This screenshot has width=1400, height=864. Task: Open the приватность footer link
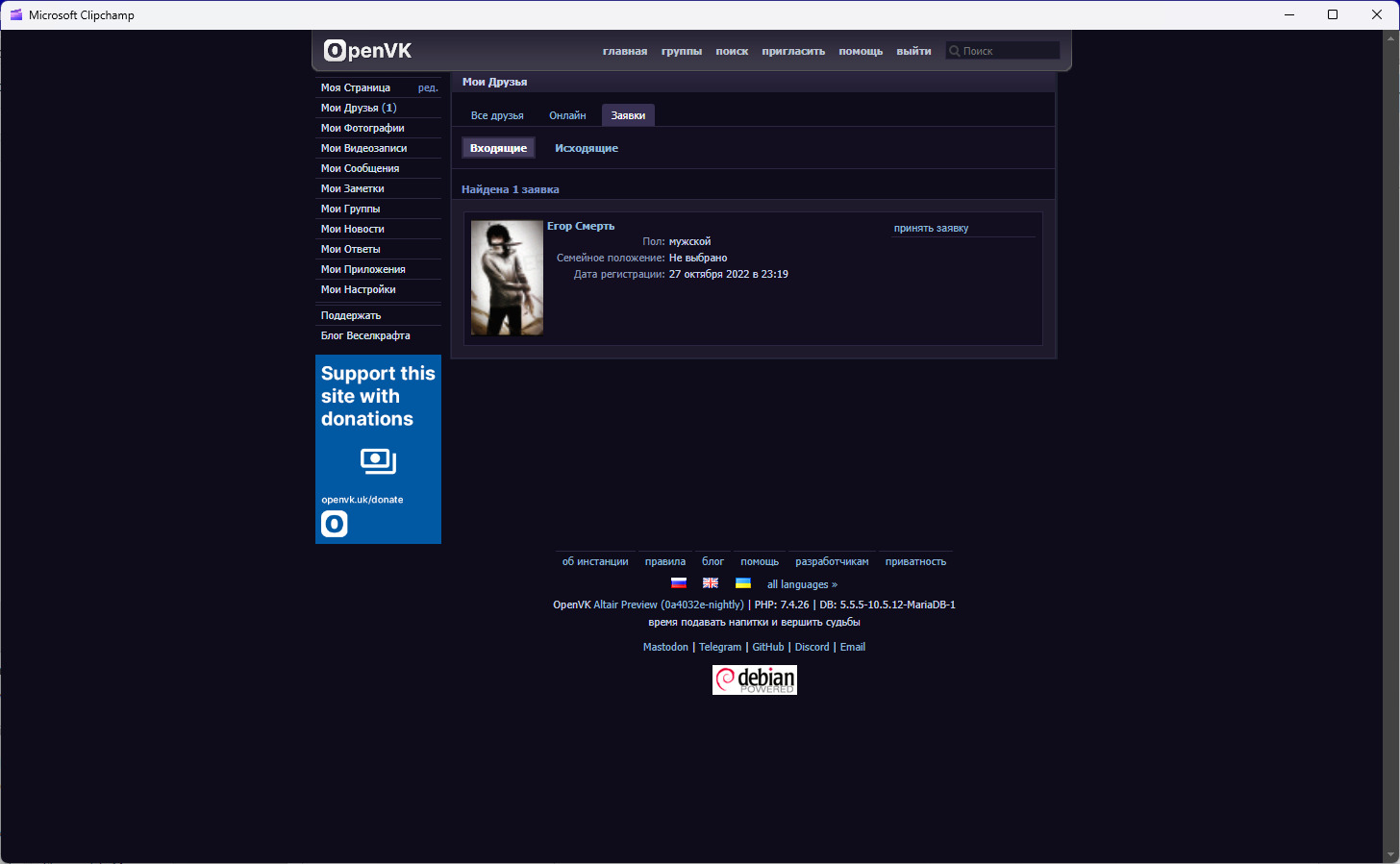click(x=915, y=561)
